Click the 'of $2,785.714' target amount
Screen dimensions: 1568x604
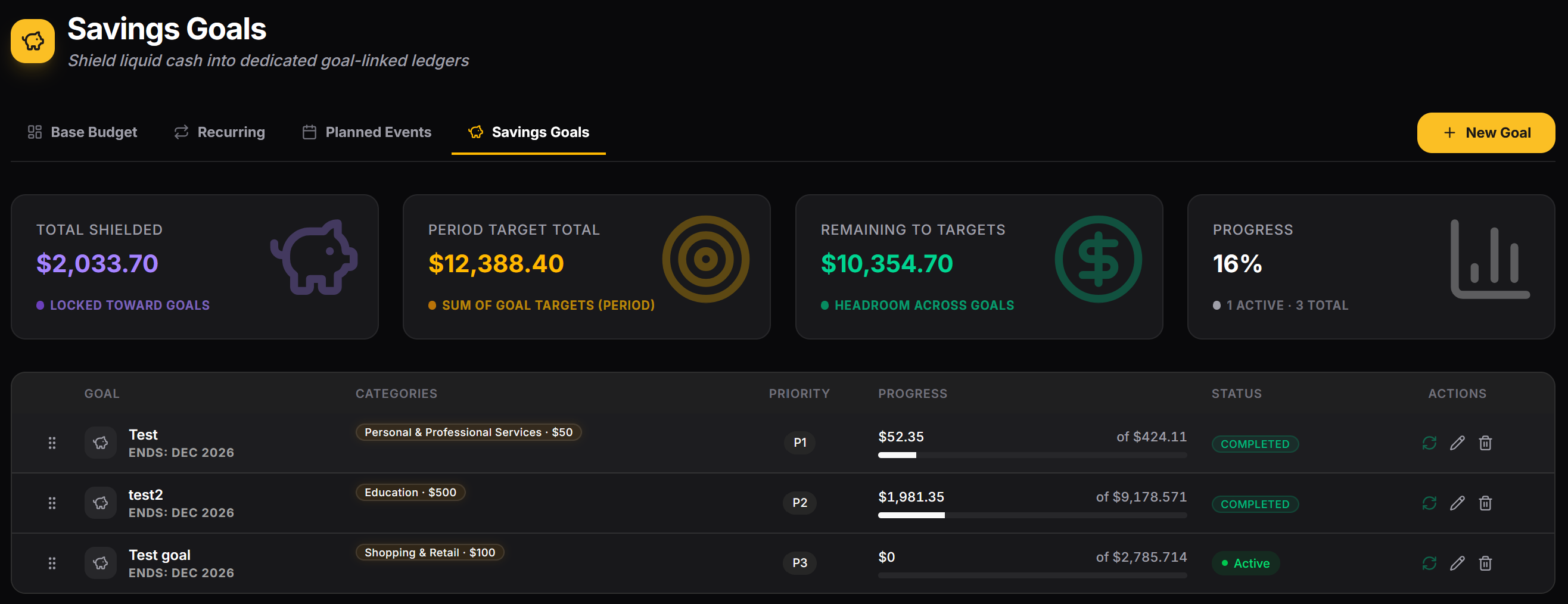tap(1141, 557)
